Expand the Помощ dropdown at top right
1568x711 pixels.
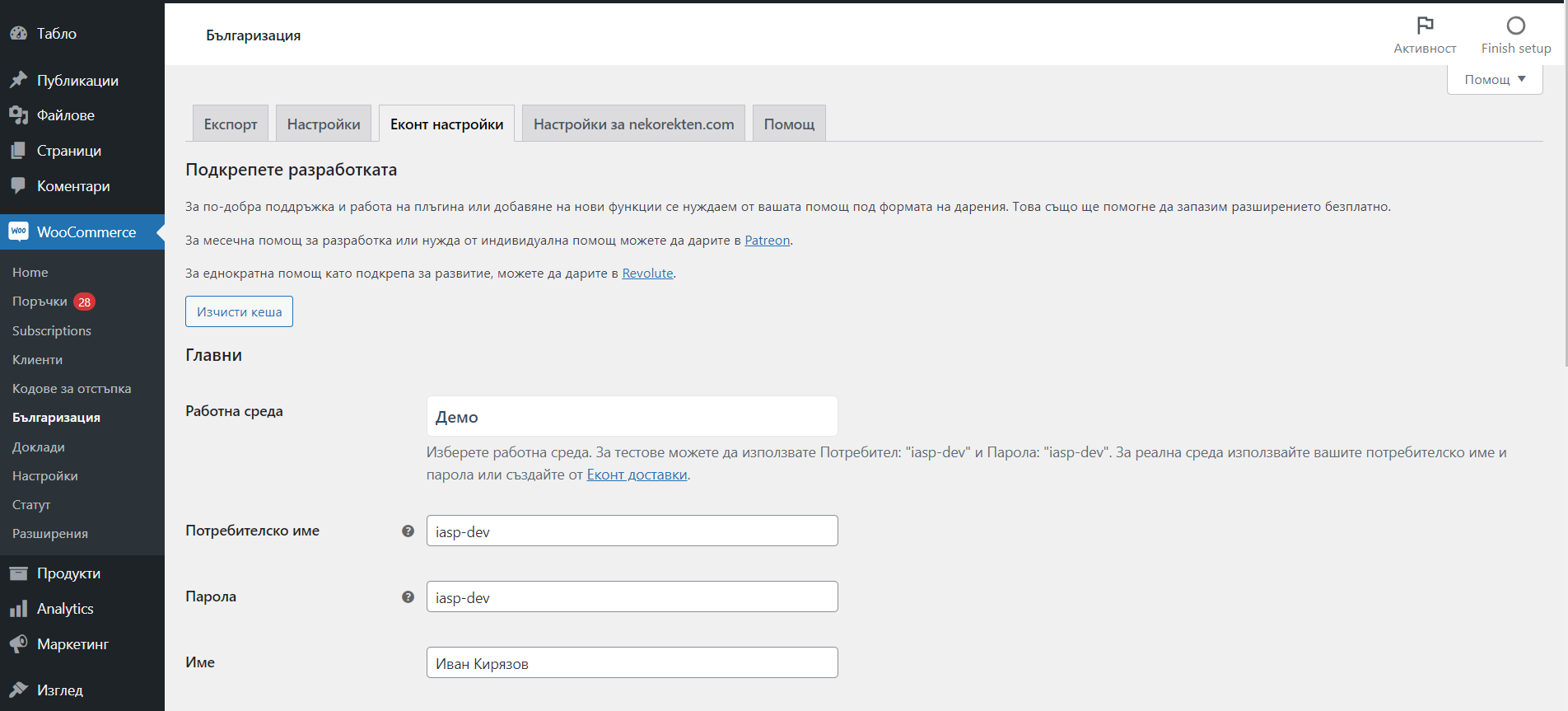tap(1495, 79)
